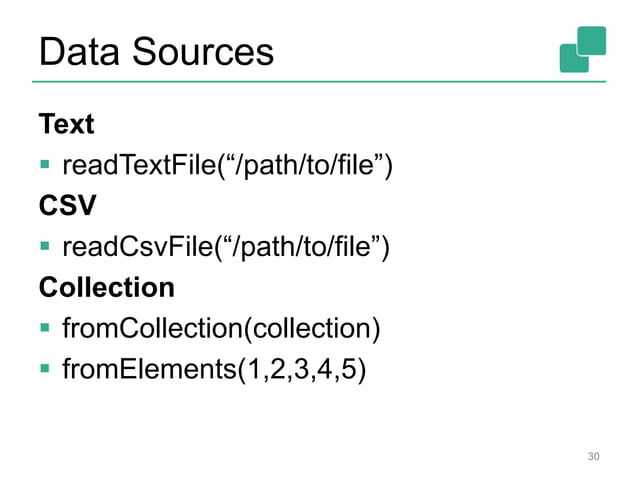
Task: Select the fromCollection(collection) line
Action: click(221, 329)
